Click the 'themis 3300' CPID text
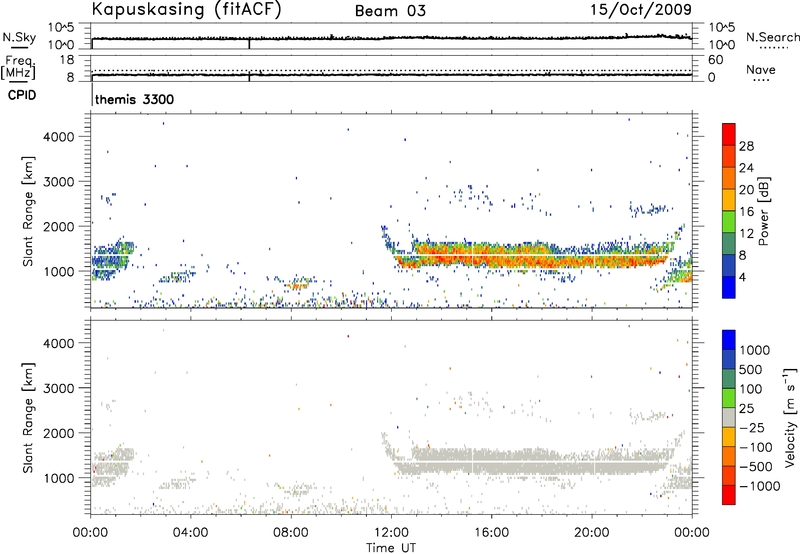Image resolution: width=800 pixels, height=554 pixels. pos(134,99)
